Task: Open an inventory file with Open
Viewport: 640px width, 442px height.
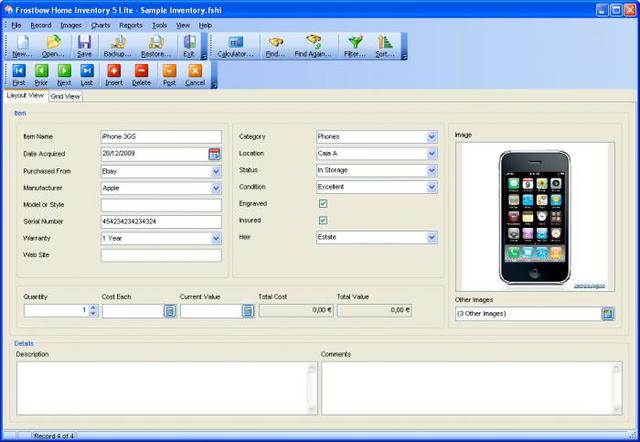Action: click(53, 46)
